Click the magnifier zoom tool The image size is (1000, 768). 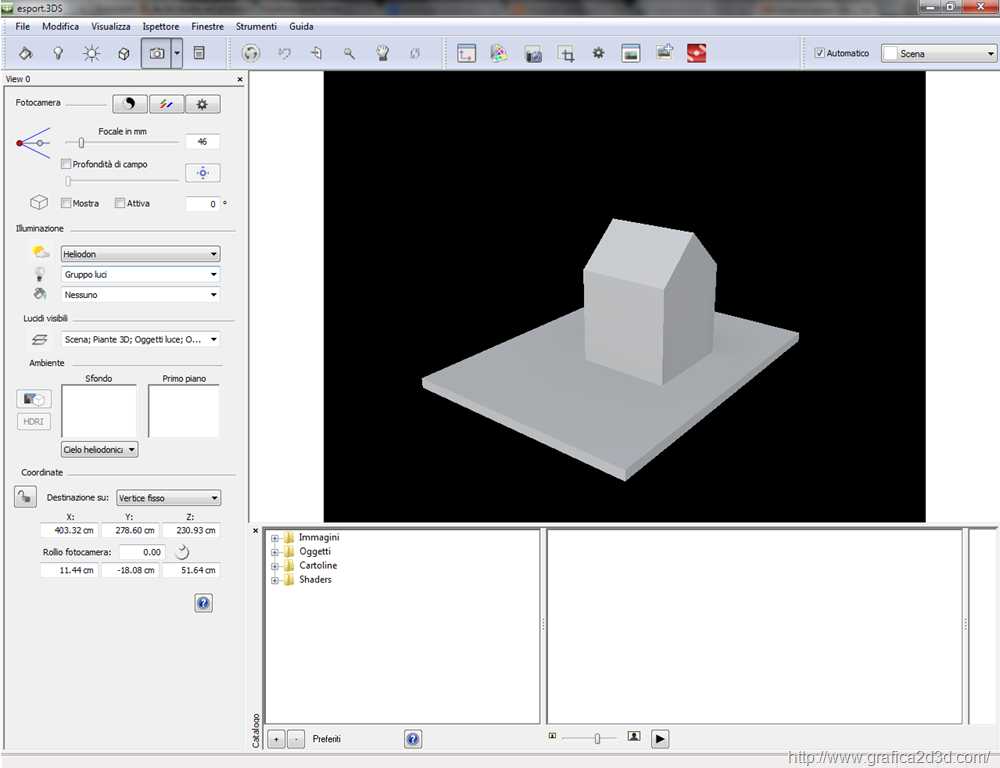(349, 53)
